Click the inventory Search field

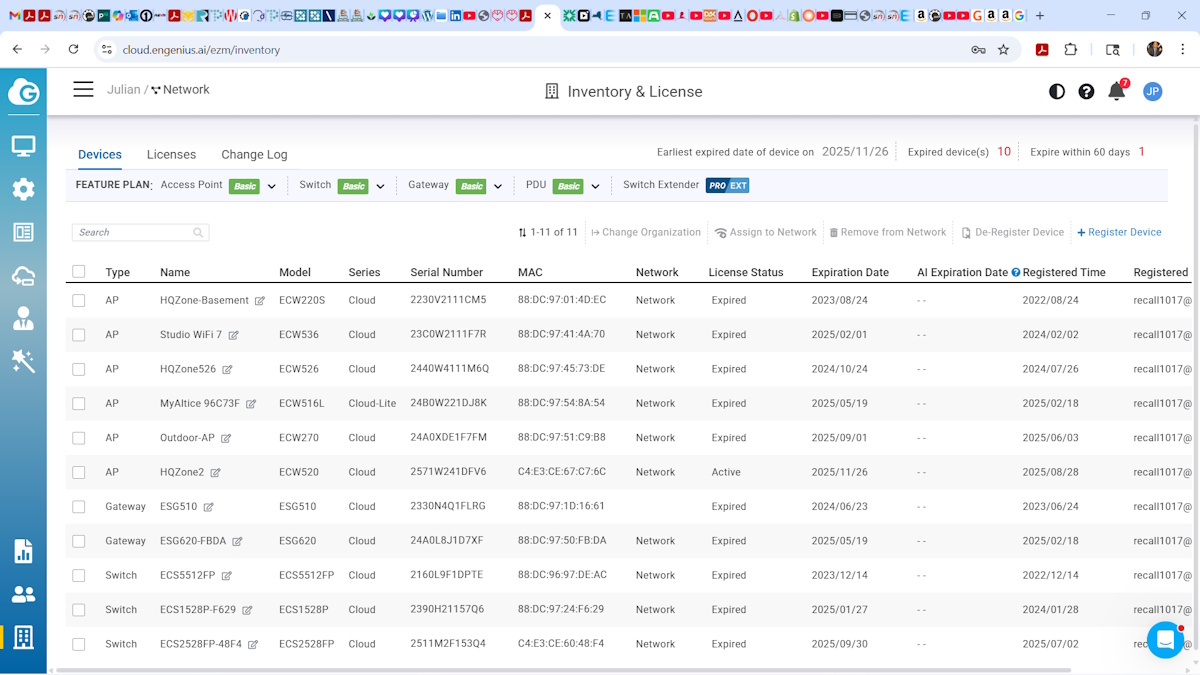[135, 232]
